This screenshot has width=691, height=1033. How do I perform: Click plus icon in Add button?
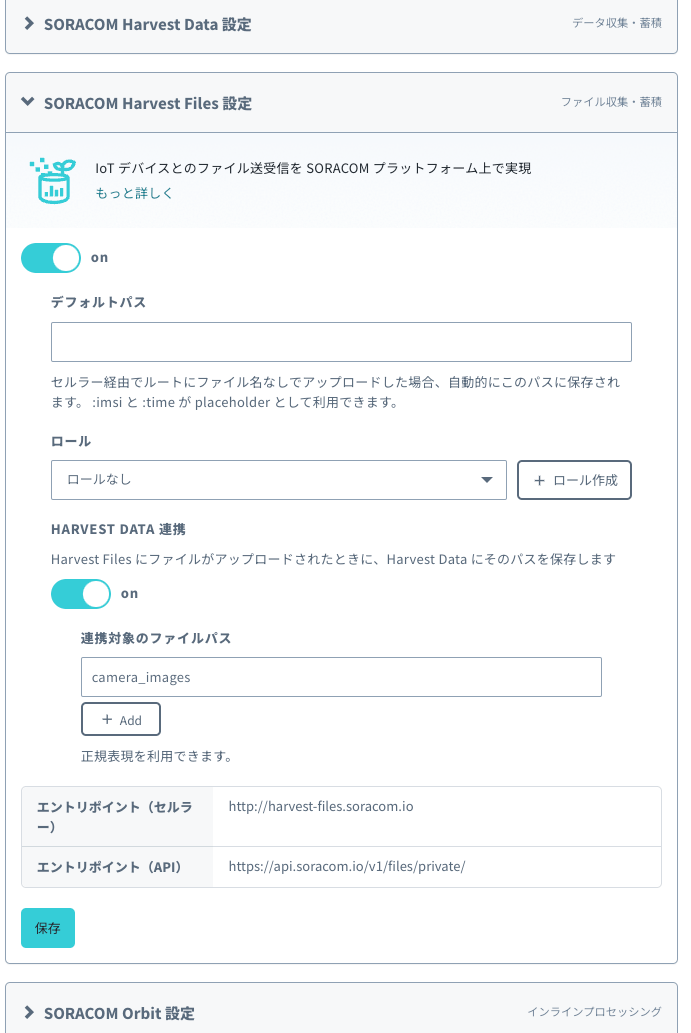[x=107, y=719]
